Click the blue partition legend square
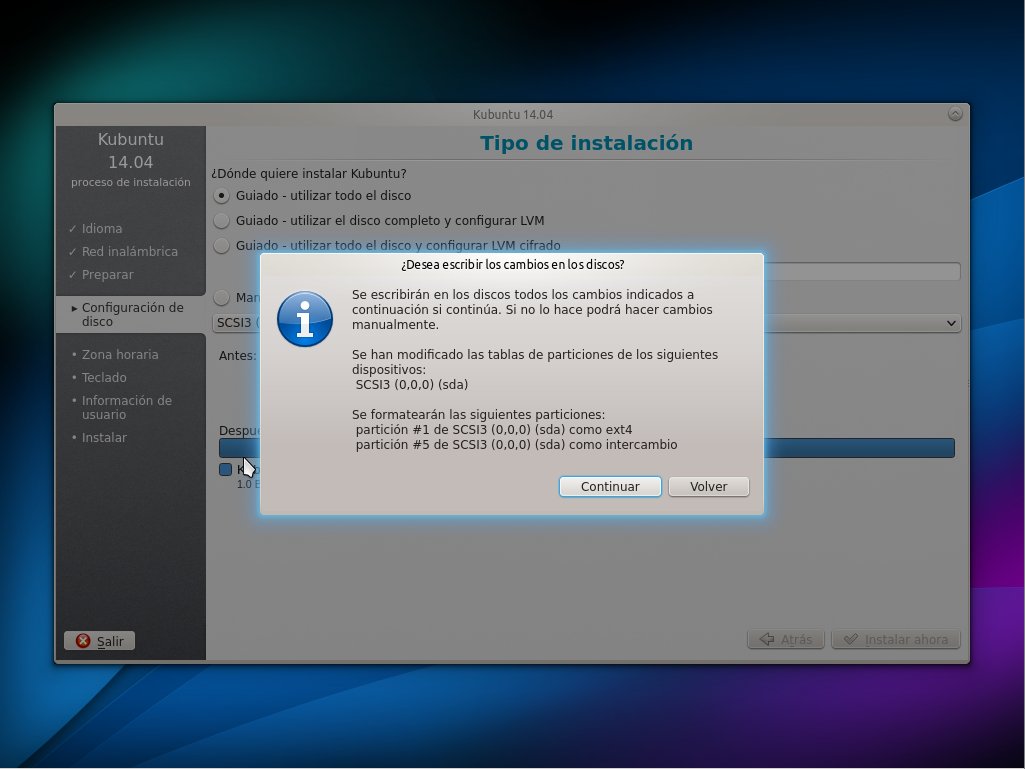Image resolution: width=1025 pixels, height=769 pixels. coord(226,470)
